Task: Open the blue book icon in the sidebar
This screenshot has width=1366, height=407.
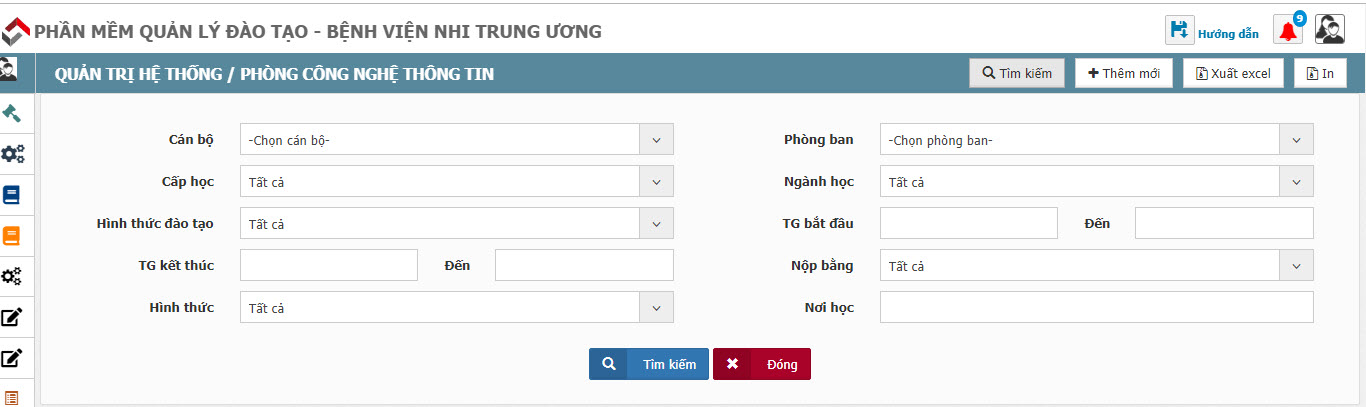Action: (x=12, y=195)
